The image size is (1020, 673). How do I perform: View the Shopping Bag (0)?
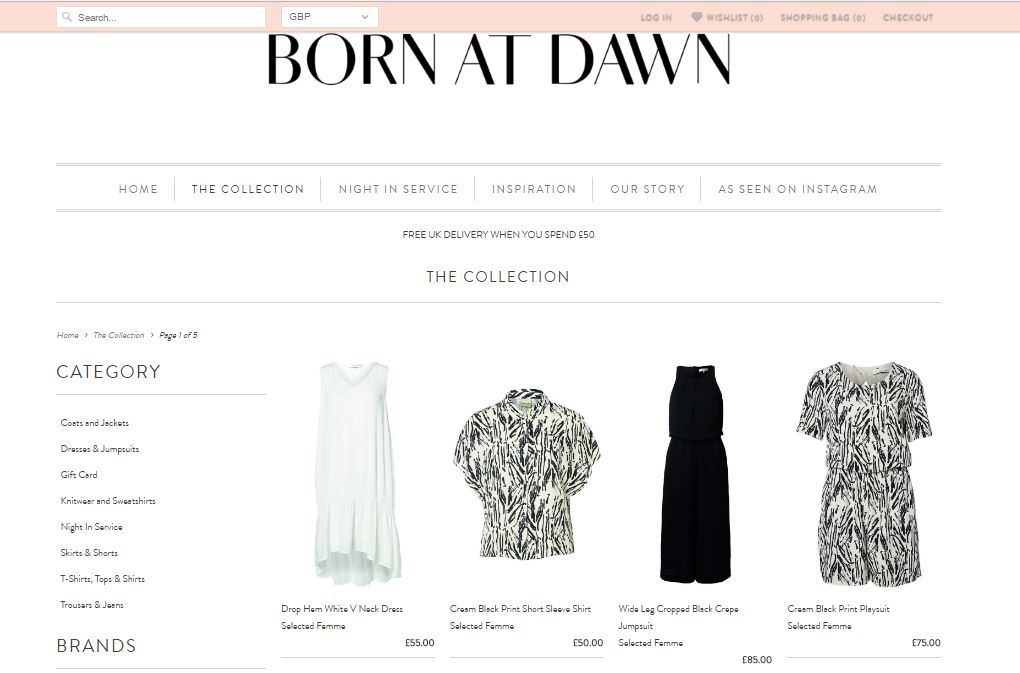pyautogui.click(x=823, y=18)
